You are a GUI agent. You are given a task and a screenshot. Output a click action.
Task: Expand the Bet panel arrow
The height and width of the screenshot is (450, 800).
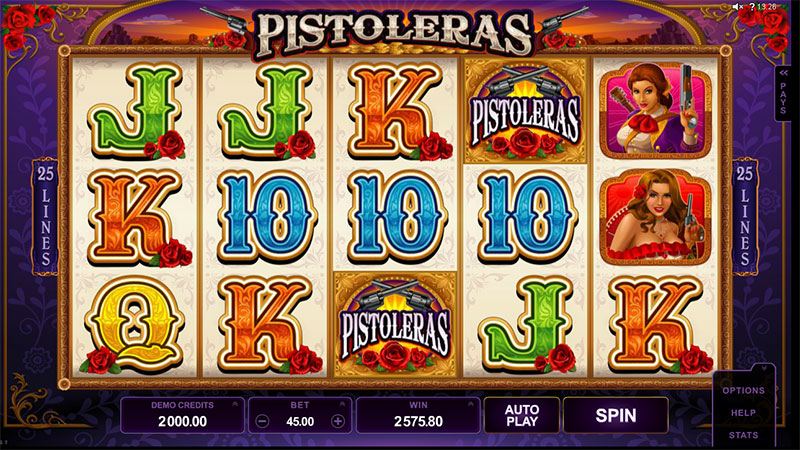[x=342, y=405]
